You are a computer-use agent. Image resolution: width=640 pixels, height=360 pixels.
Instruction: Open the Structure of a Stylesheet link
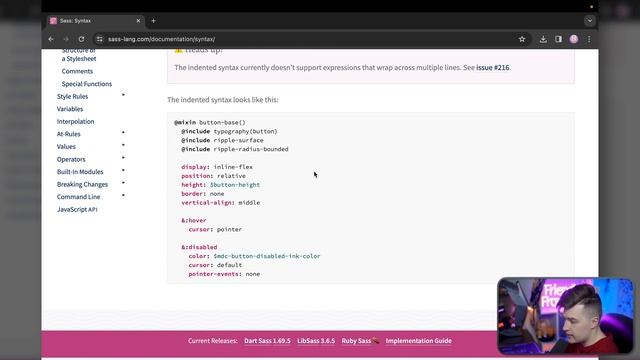pos(79,54)
